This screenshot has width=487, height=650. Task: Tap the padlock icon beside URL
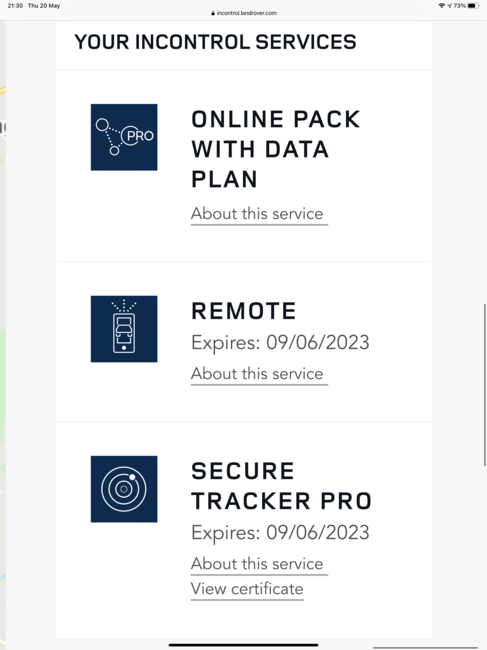(x=213, y=13)
